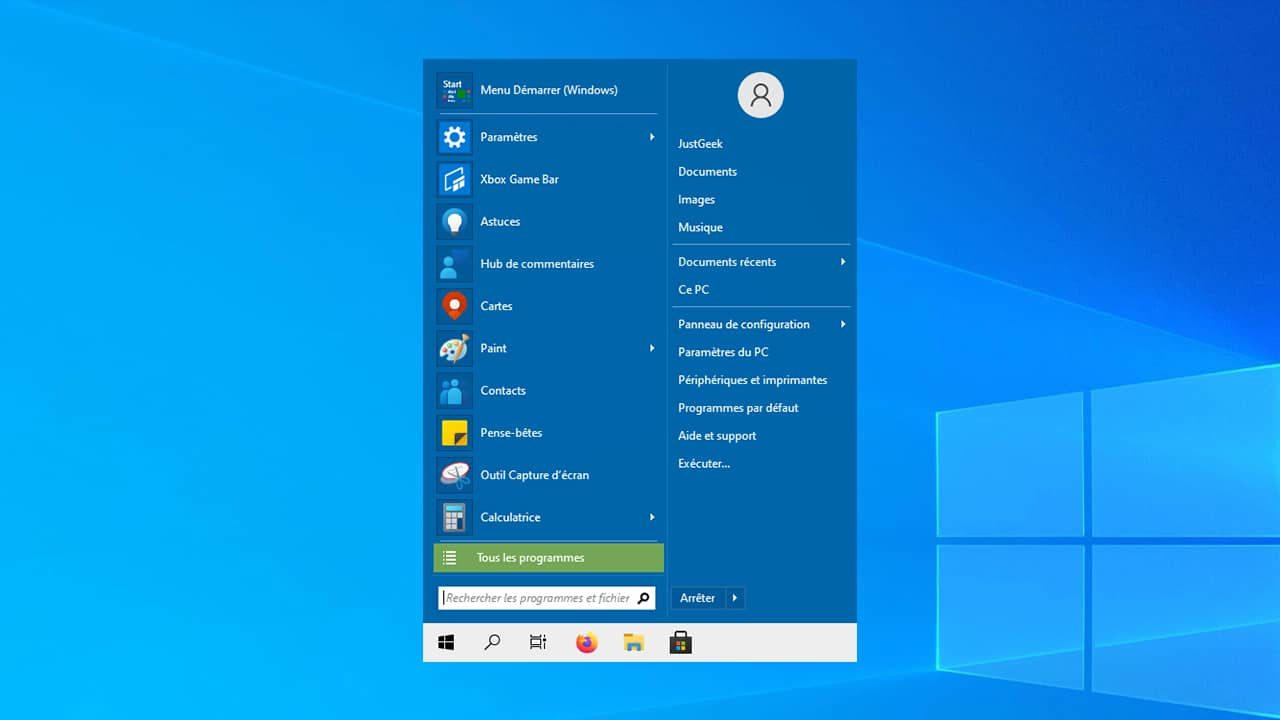Click the Windows Start button on the taskbar

[447, 643]
